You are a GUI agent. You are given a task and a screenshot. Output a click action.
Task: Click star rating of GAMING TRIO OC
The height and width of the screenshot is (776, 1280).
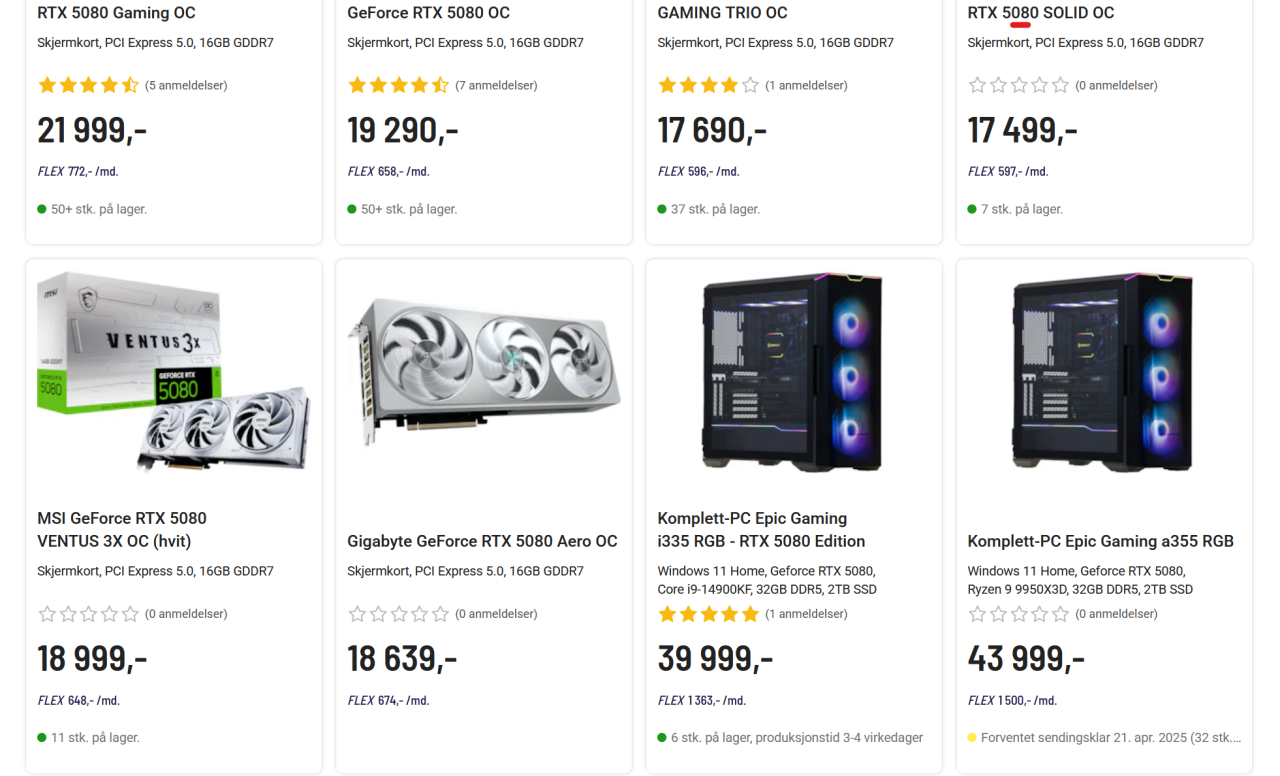(x=708, y=86)
